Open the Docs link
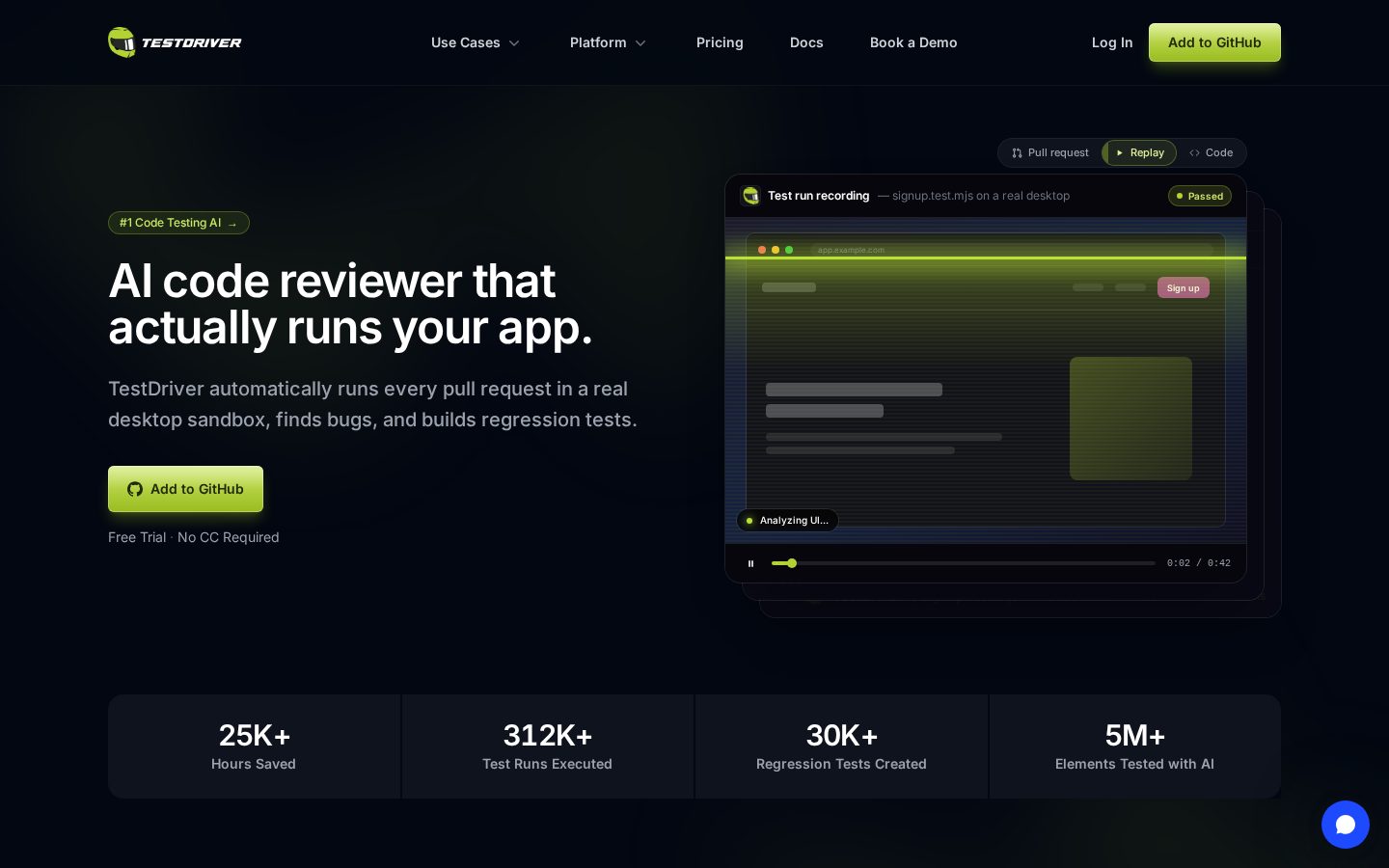 806,42
